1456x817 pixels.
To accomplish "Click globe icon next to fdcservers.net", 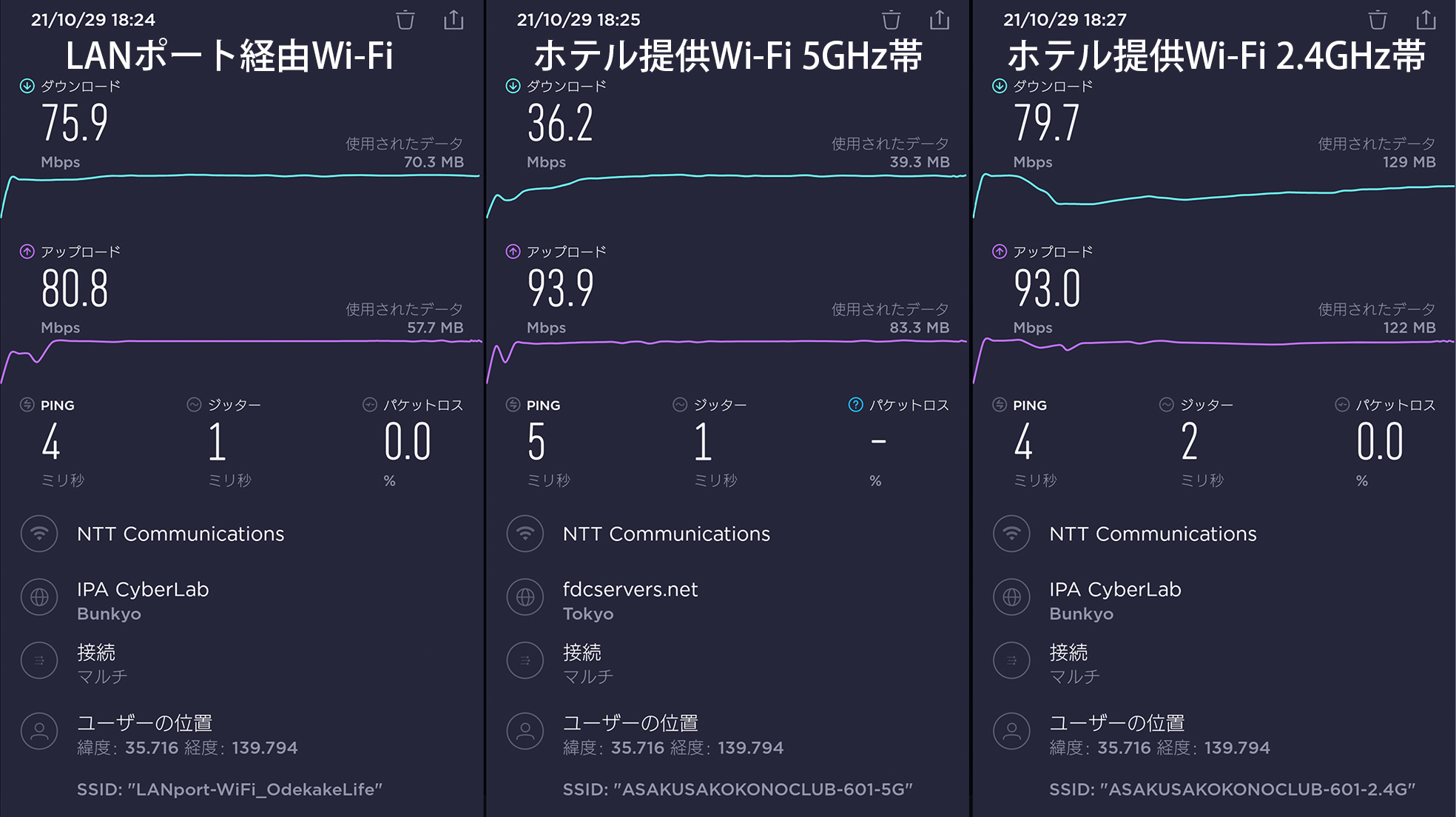I will [x=525, y=596].
